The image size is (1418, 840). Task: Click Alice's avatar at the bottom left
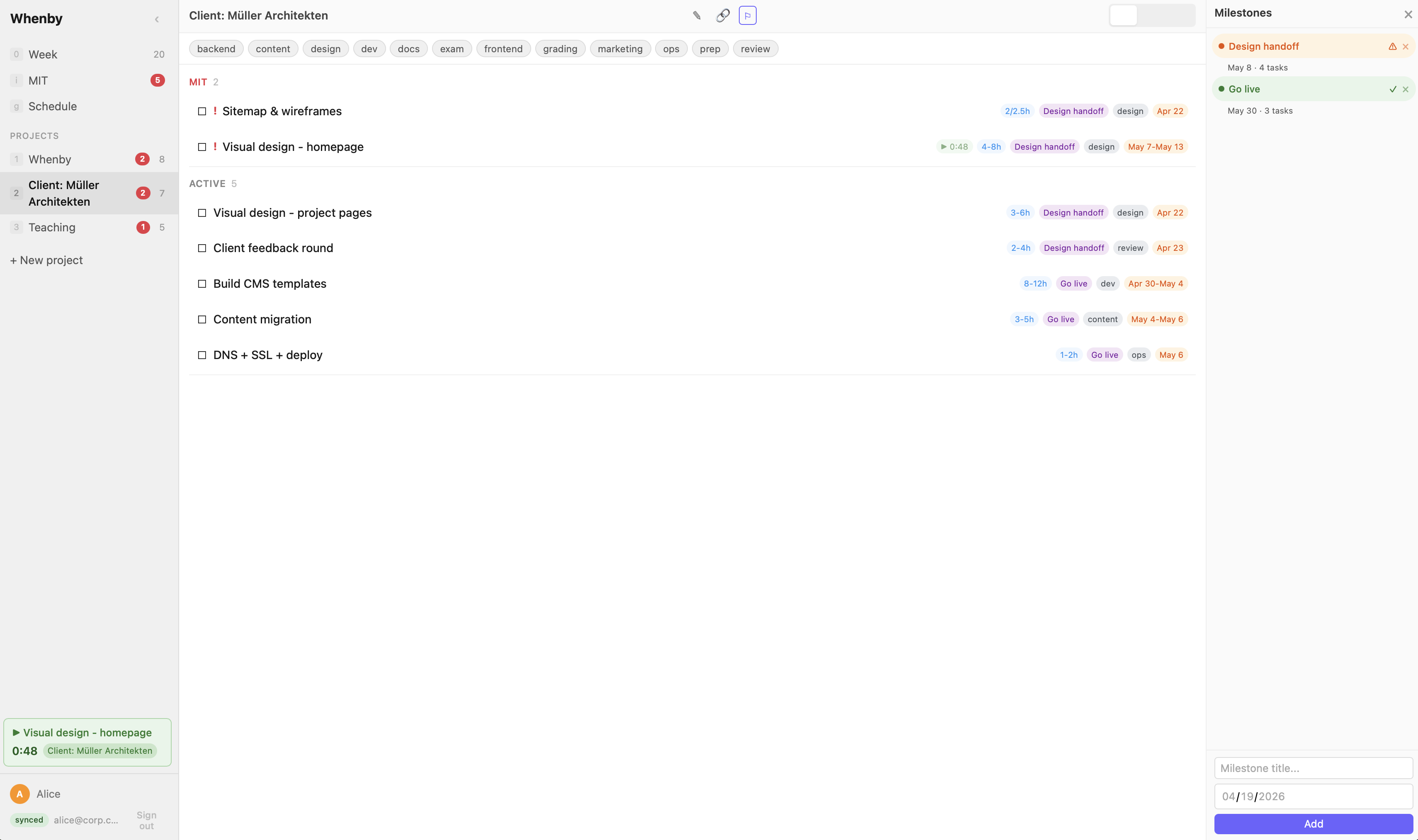19,794
